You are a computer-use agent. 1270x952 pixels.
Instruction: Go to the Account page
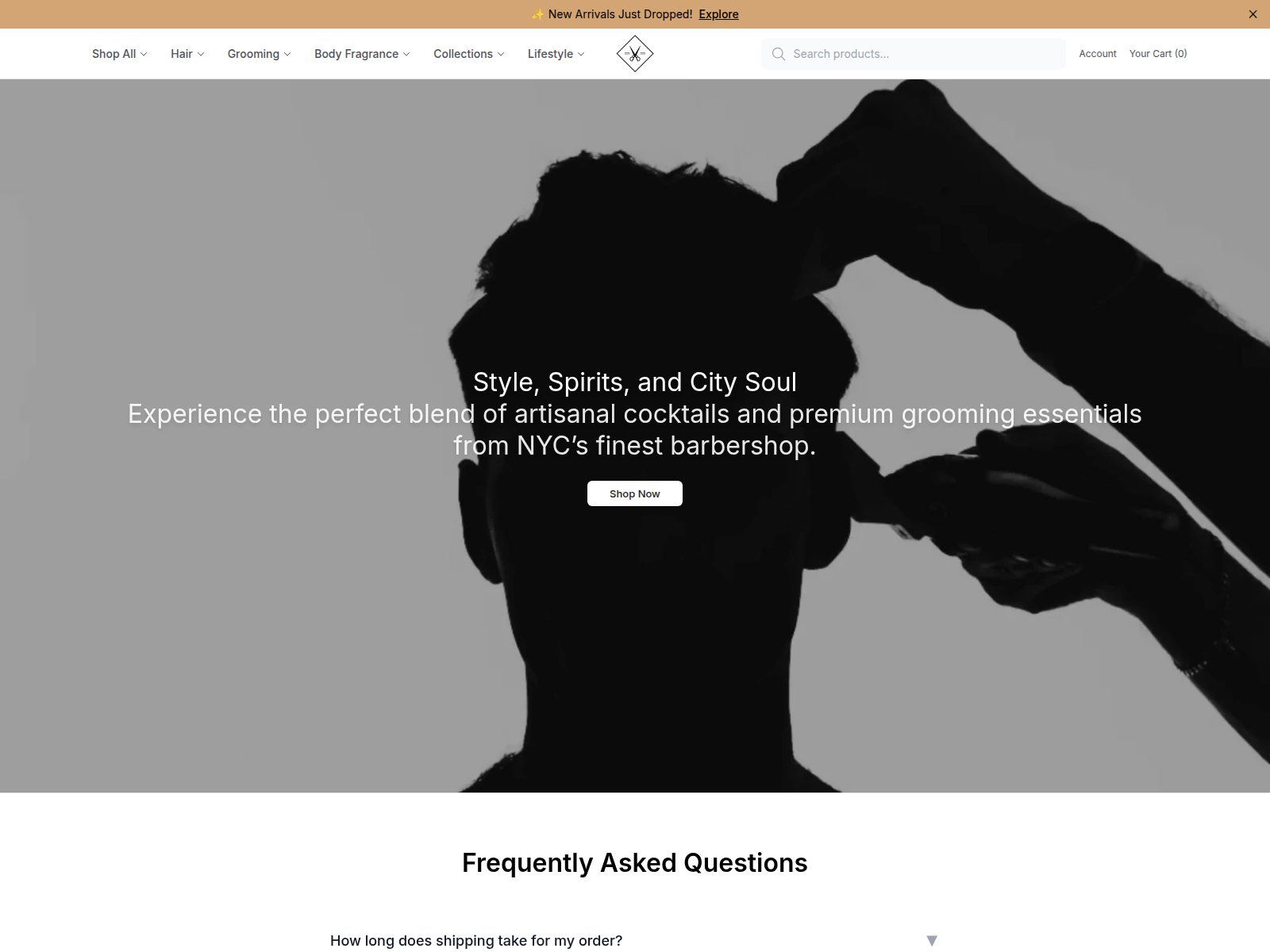1098,54
